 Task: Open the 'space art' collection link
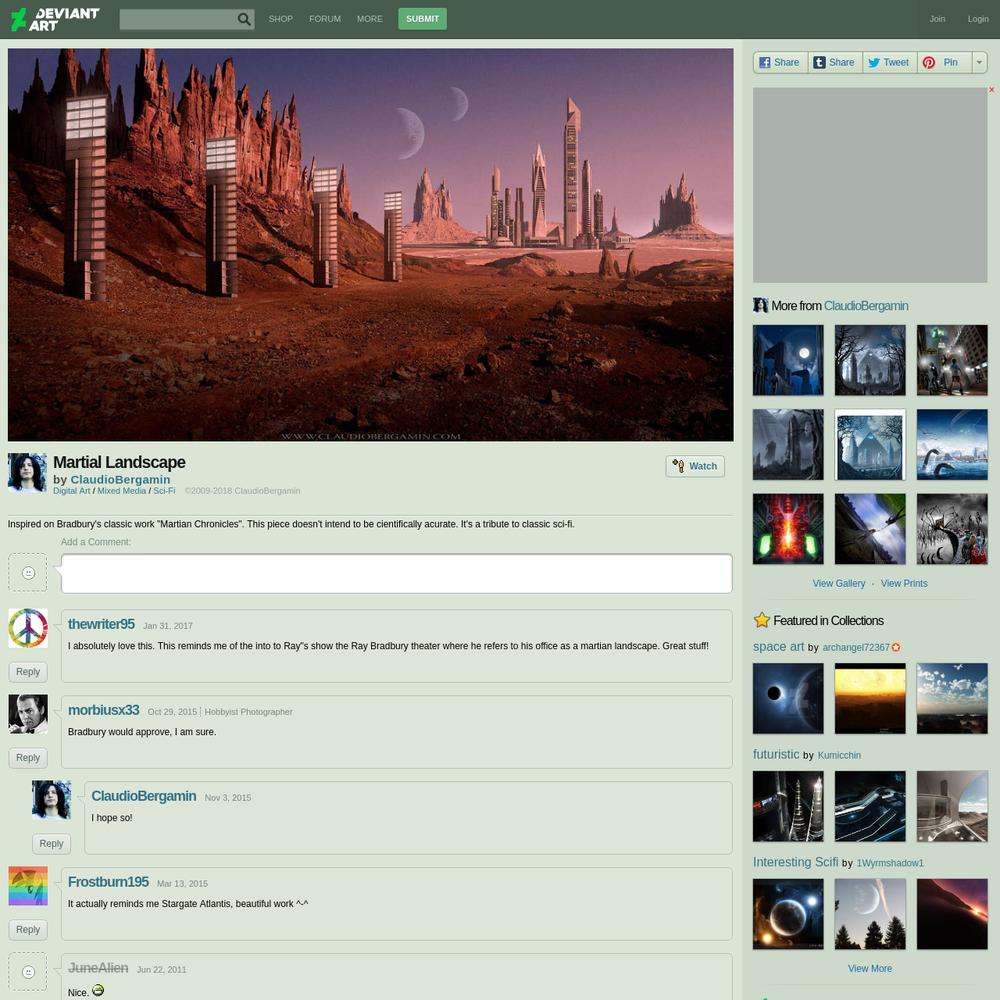778,647
